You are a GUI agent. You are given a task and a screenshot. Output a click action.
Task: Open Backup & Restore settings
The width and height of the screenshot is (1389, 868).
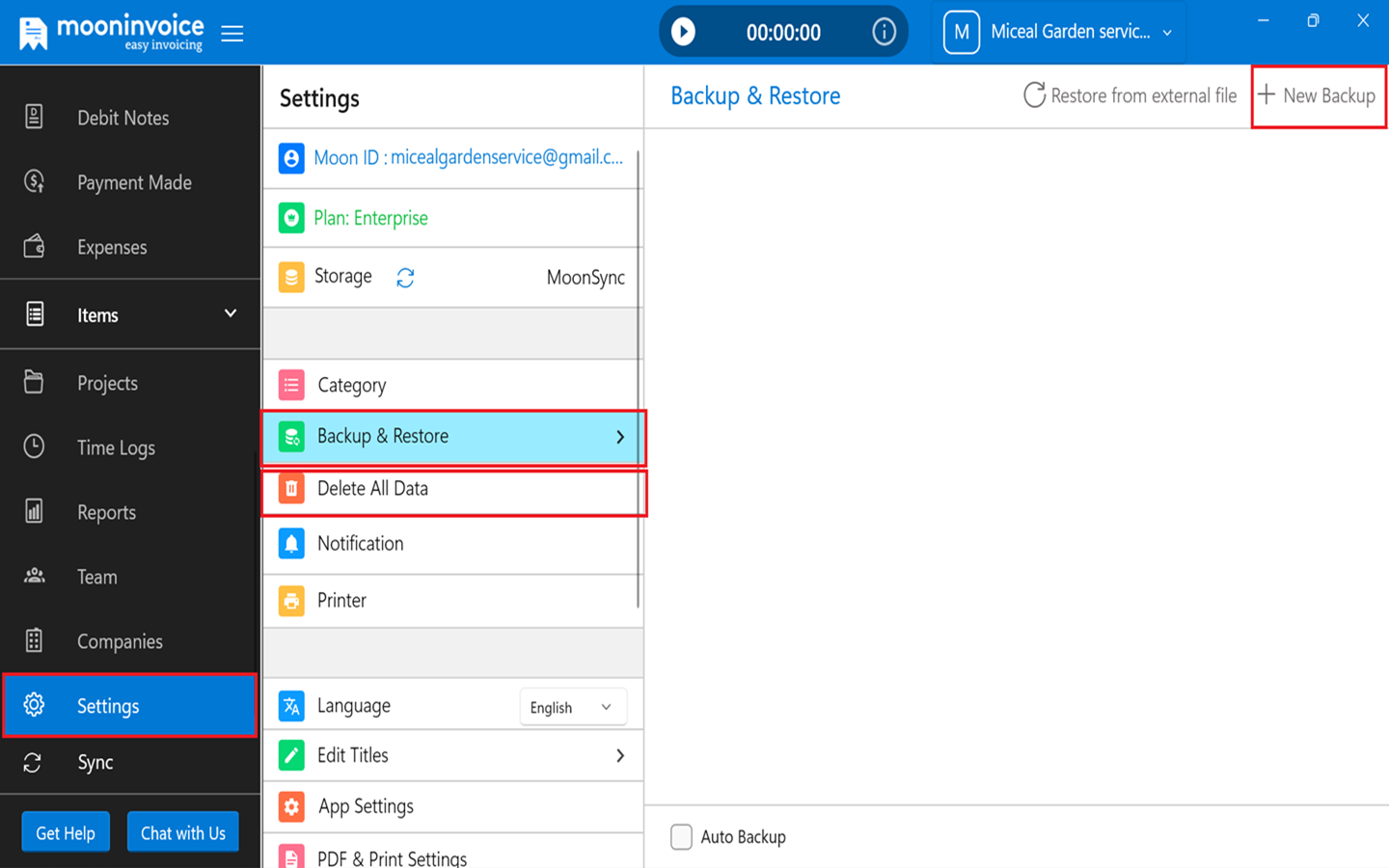pos(453,436)
